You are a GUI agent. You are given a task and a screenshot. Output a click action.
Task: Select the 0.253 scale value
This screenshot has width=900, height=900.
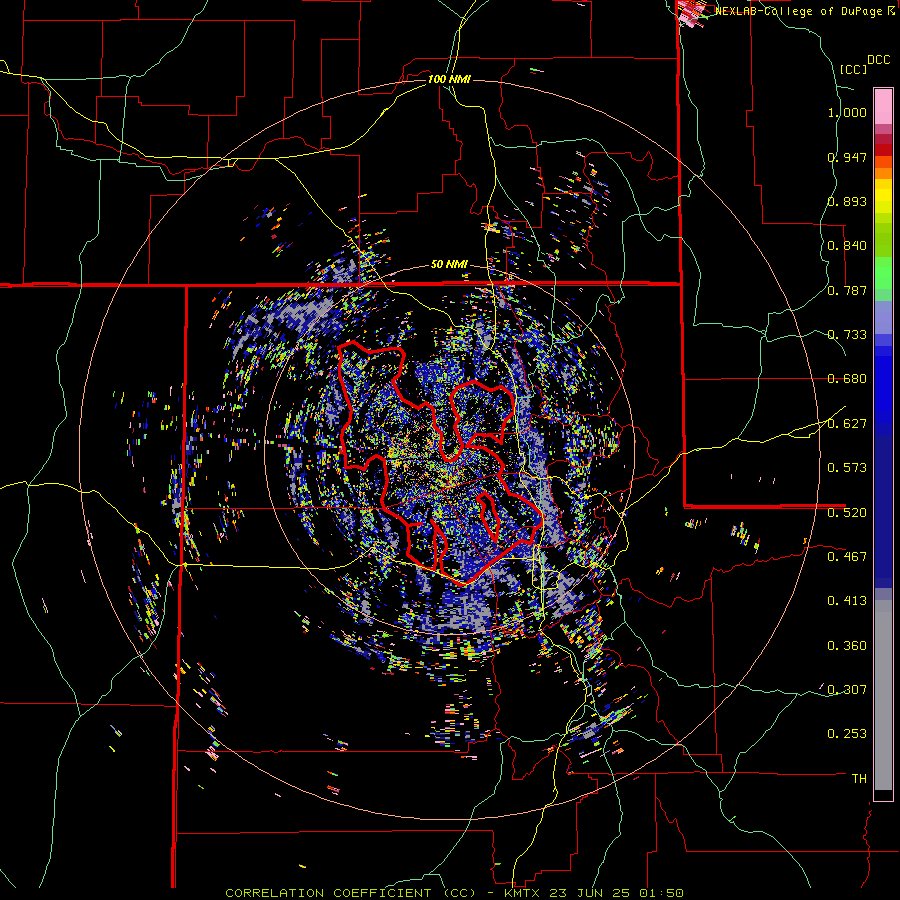847,734
